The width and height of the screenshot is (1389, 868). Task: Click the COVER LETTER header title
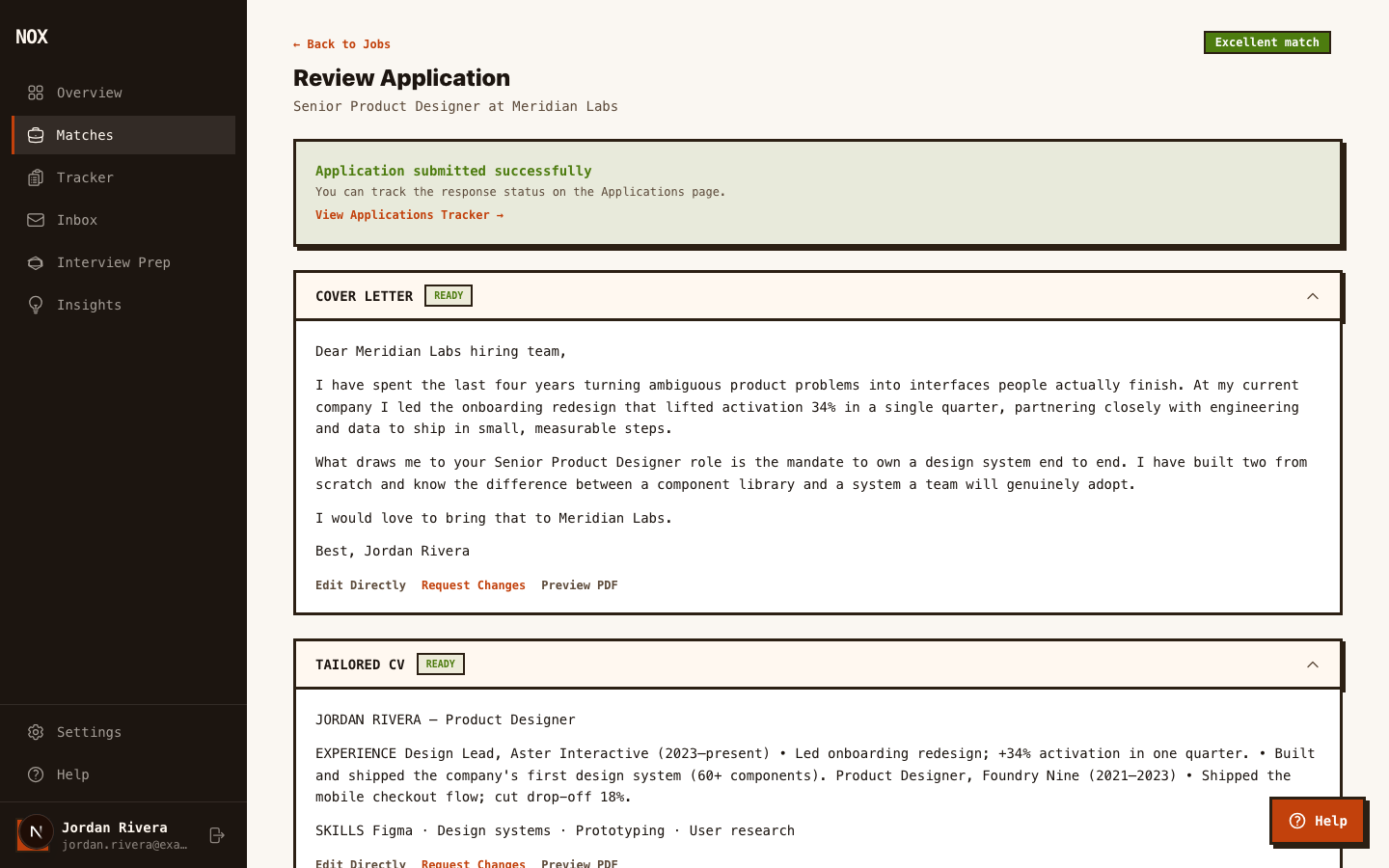364,296
